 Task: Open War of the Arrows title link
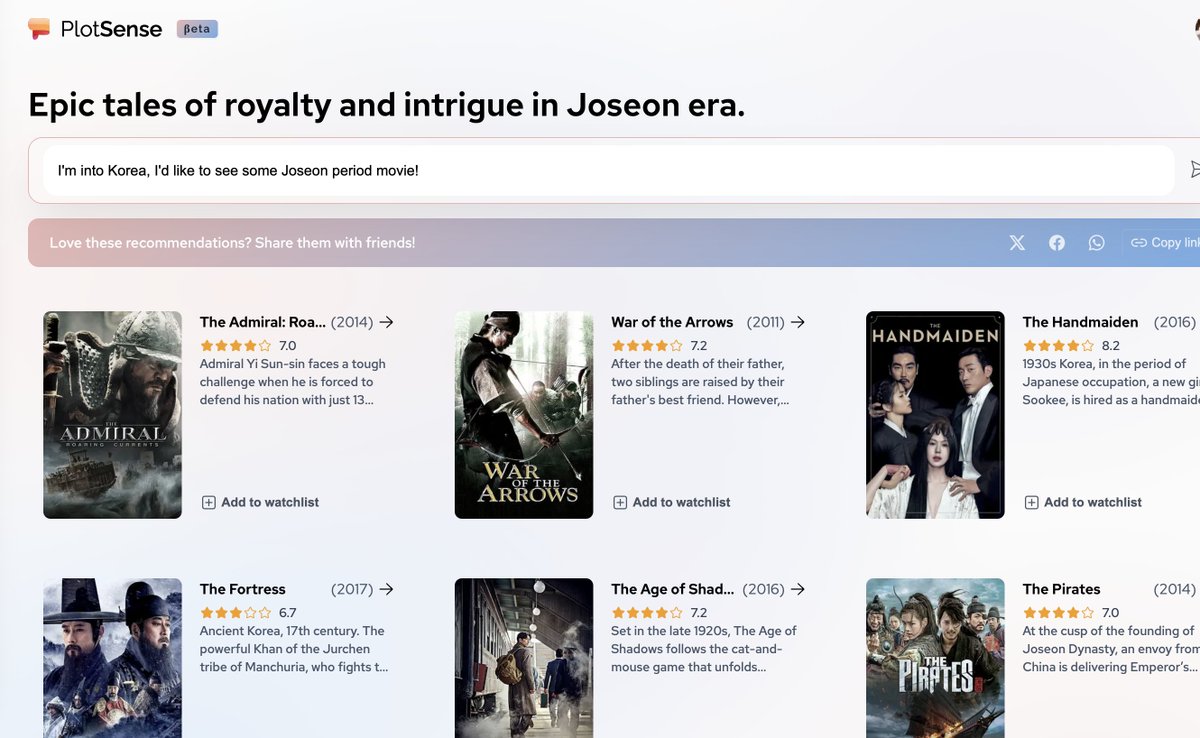(672, 322)
